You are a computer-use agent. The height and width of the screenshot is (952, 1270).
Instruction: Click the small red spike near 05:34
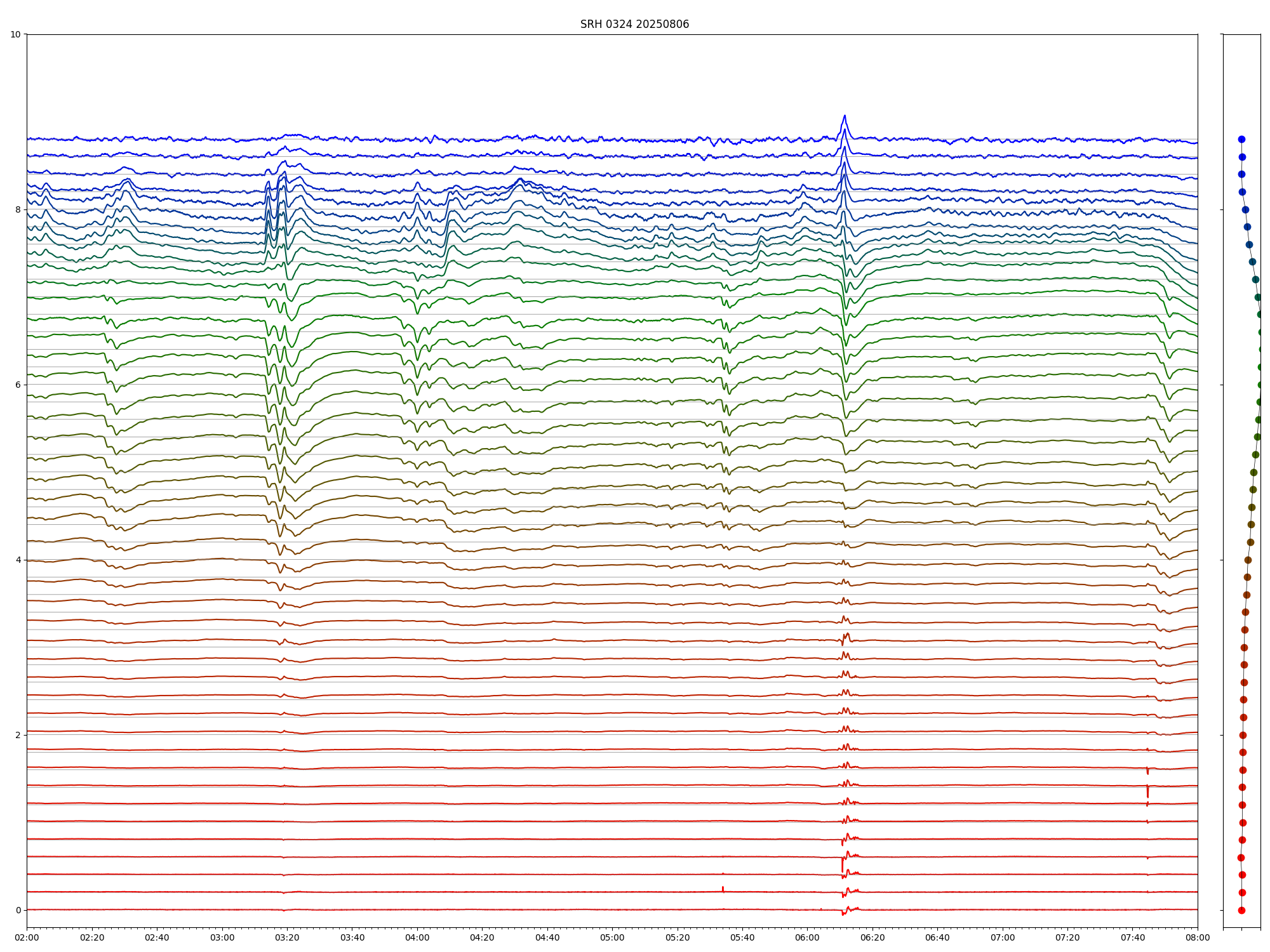(x=723, y=889)
